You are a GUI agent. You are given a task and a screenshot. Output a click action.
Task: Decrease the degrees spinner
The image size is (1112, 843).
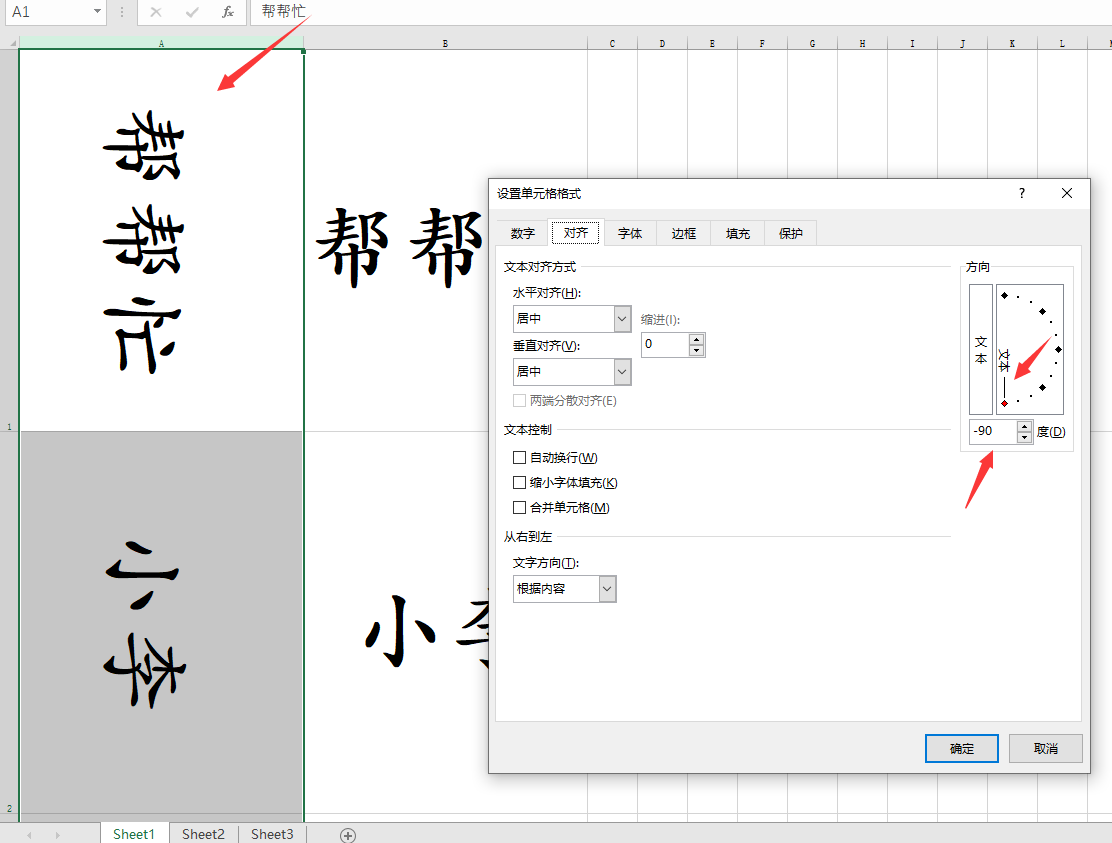click(x=1024, y=437)
